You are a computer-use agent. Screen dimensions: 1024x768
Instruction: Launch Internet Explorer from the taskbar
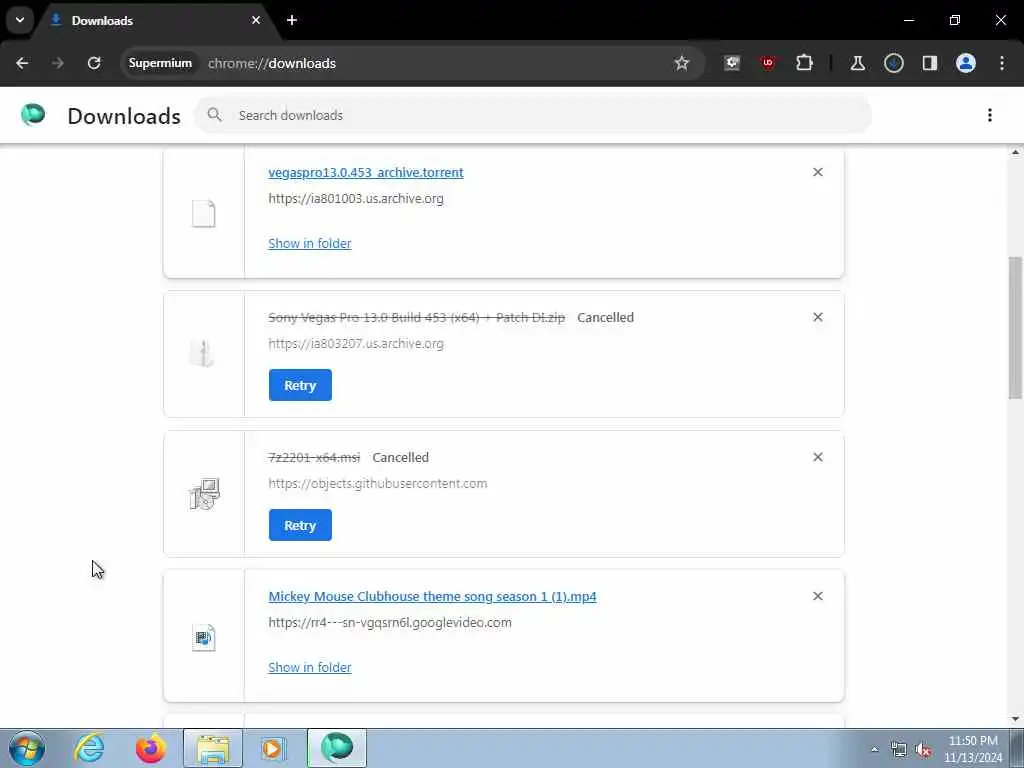[x=89, y=748]
